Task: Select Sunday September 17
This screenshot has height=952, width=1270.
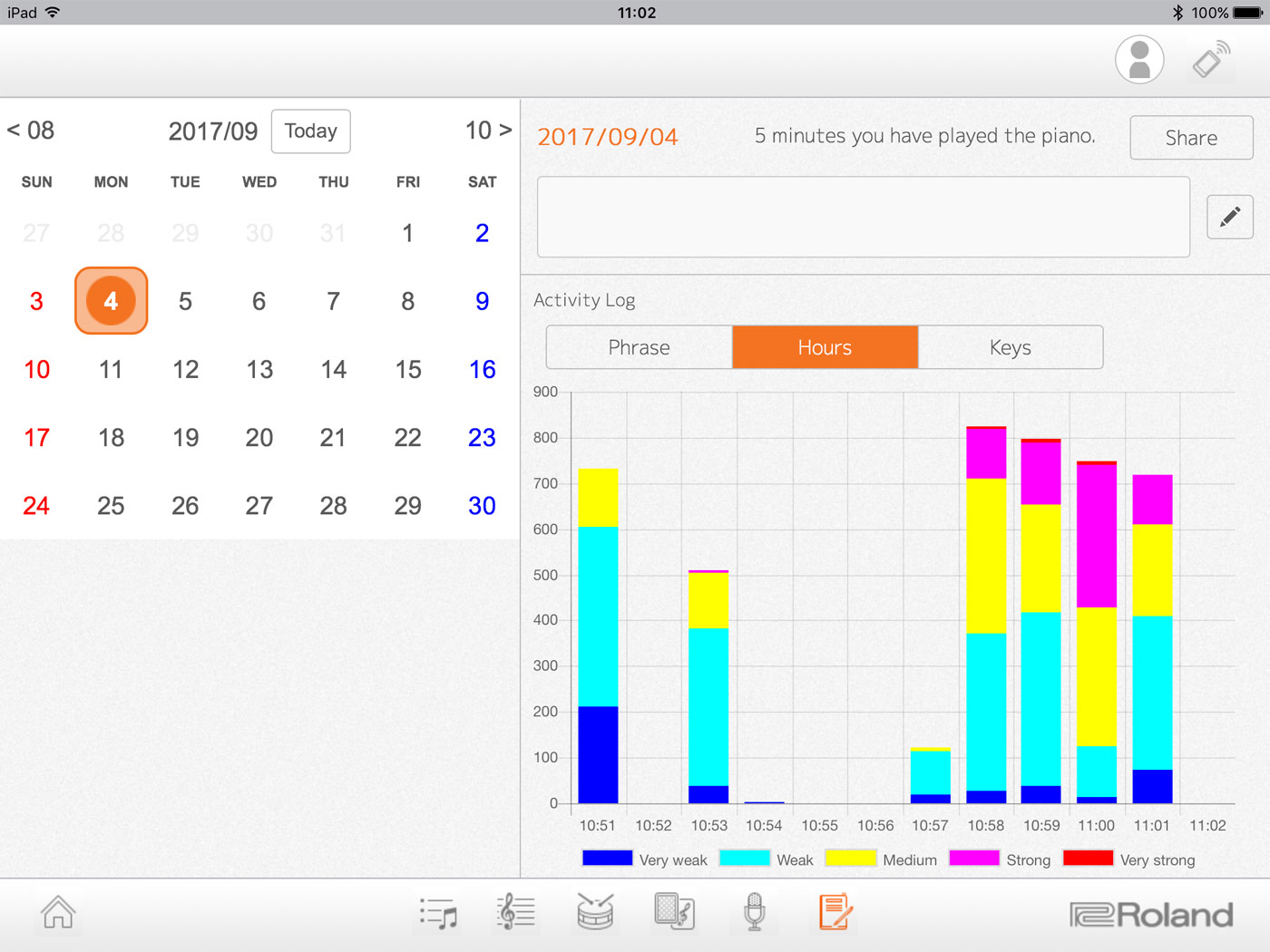Action: tap(36, 437)
